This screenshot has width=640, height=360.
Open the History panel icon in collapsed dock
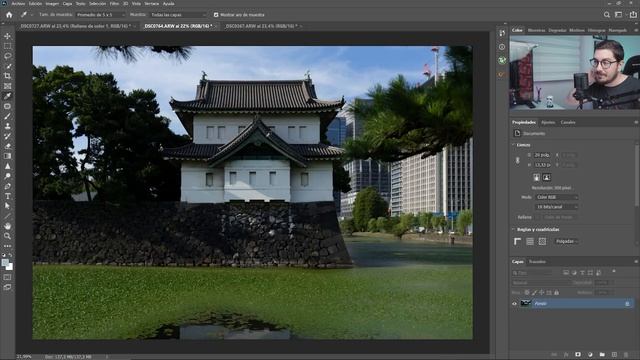(502, 33)
